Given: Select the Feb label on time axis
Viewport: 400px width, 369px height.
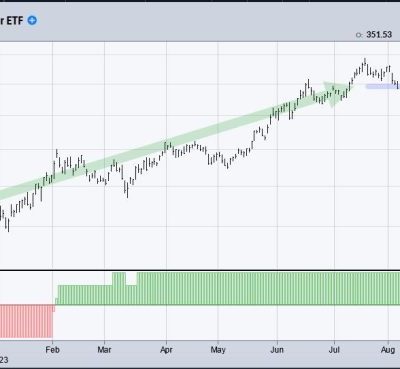Looking at the screenshot, I should tap(52, 350).
